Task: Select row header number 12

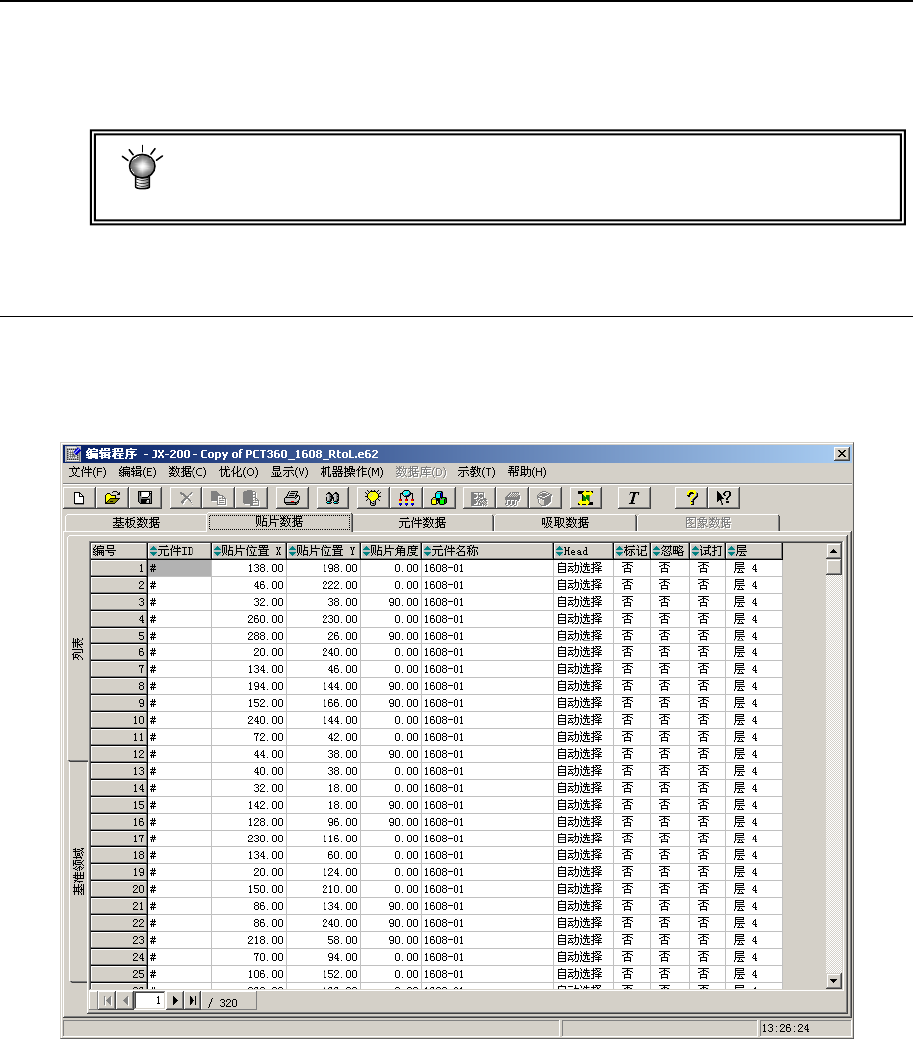Action: pyautogui.click(x=119, y=754)
